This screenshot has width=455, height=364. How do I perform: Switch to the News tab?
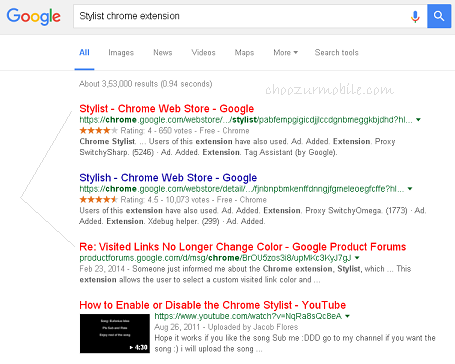click(x=163, y=52)
